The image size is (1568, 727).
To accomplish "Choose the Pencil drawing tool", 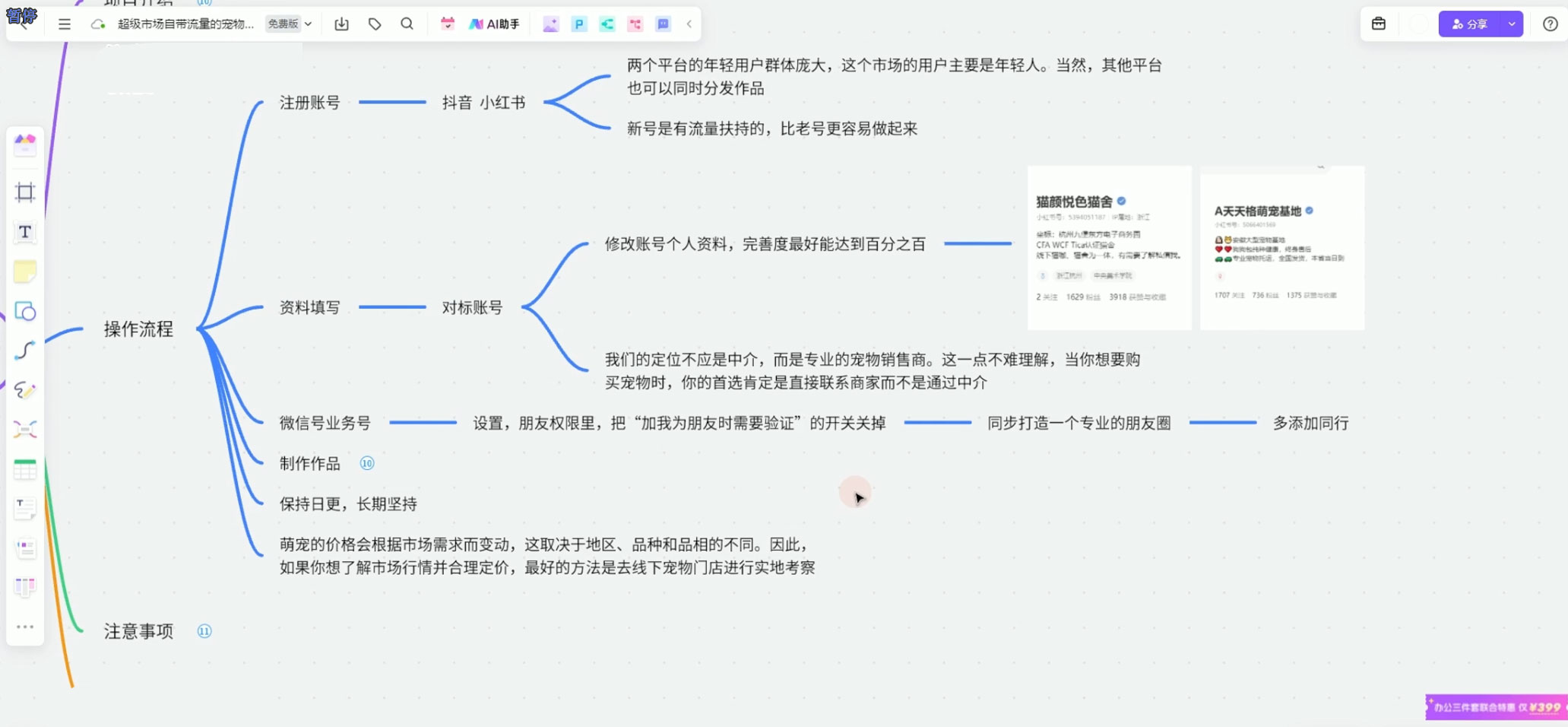I will coord(26,390).
